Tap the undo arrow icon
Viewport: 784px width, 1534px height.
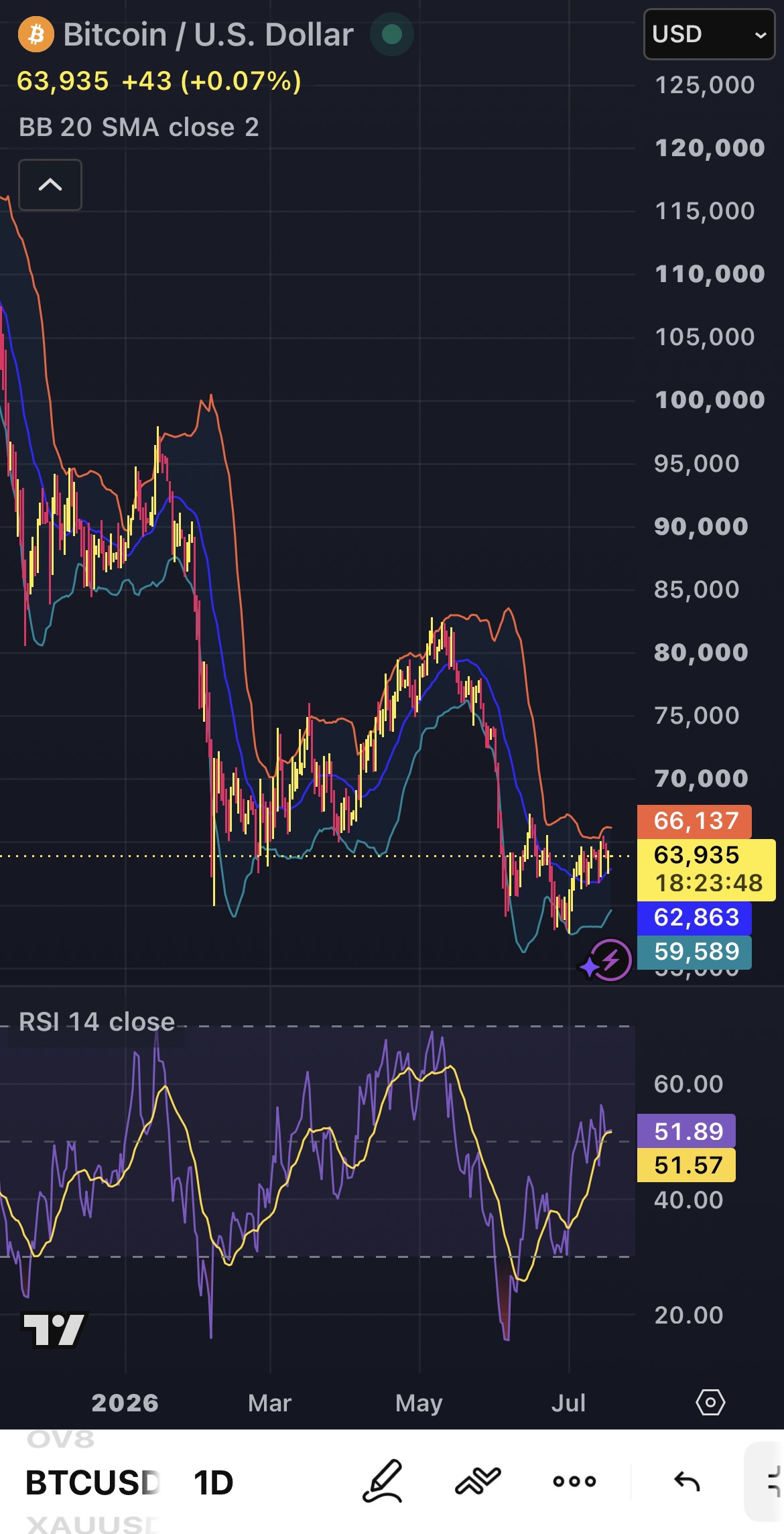click(x=687, y=1481)
